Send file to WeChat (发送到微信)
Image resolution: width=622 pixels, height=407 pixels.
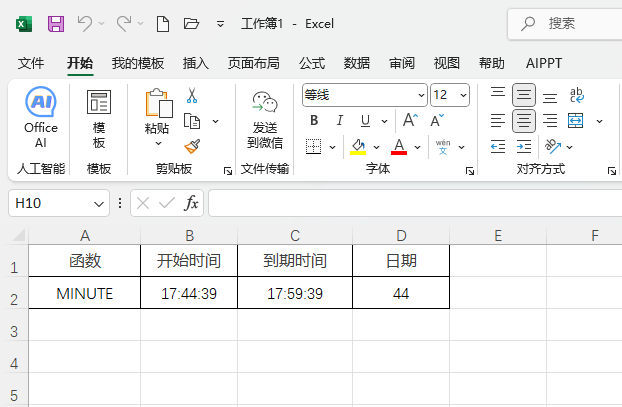point(265,120)
